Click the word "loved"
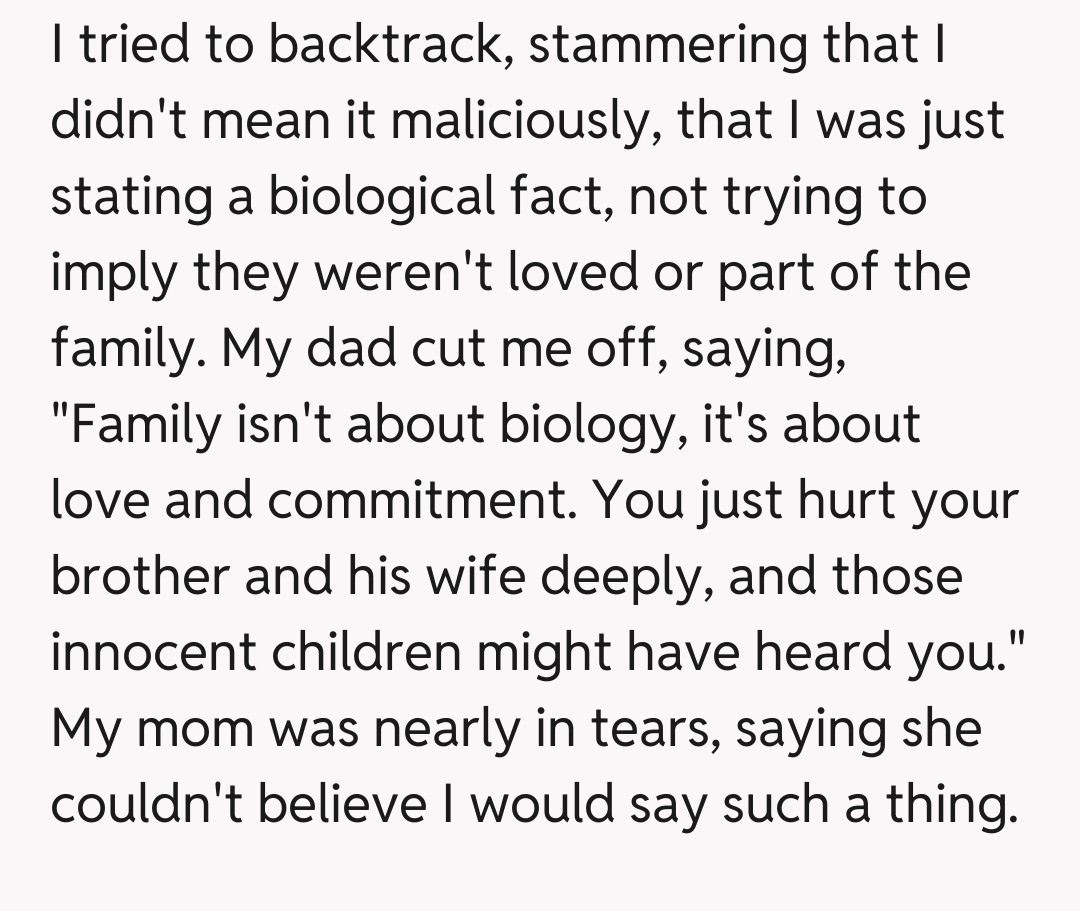Image resolution: width=1080 pixels, height=911 pixels. click(x=568, y=272)
